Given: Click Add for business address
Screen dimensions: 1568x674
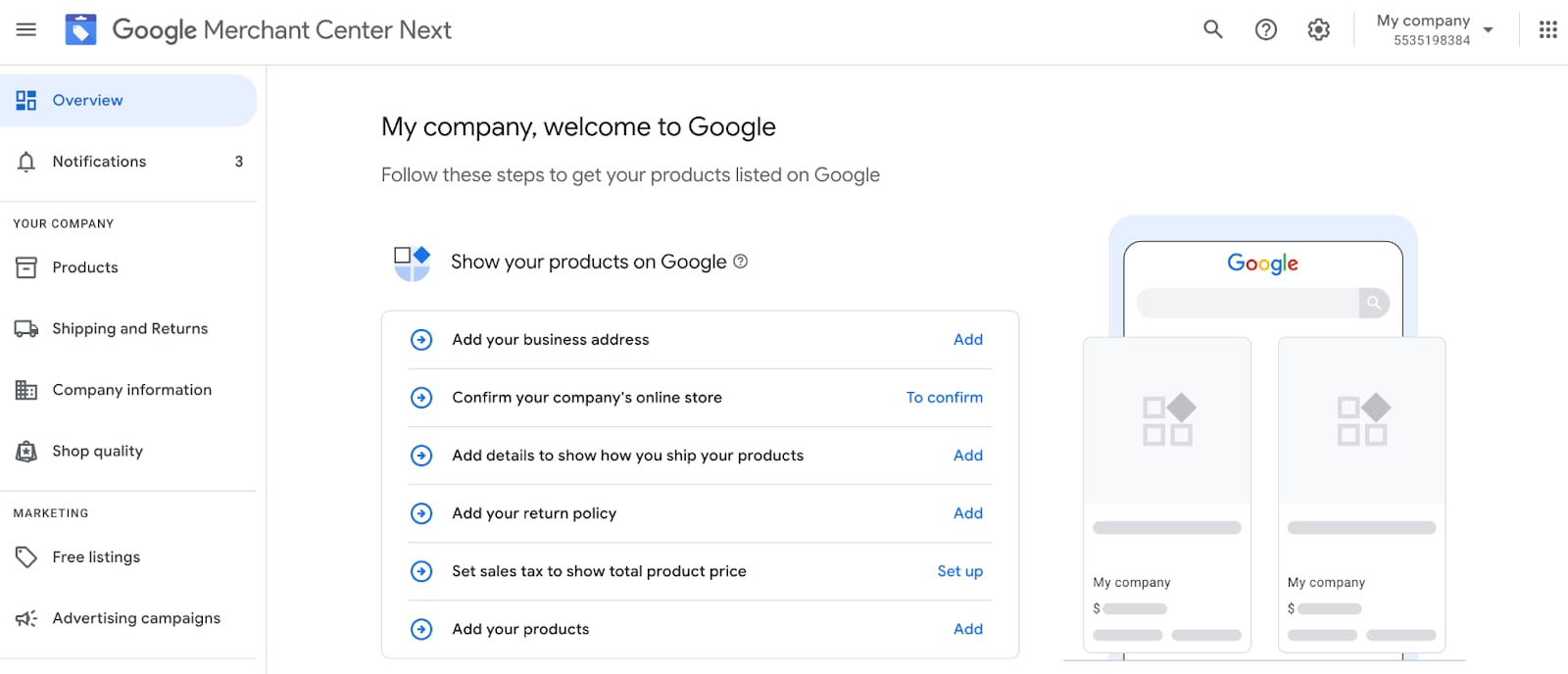Looking at the screenshot, I should [967, 340].
